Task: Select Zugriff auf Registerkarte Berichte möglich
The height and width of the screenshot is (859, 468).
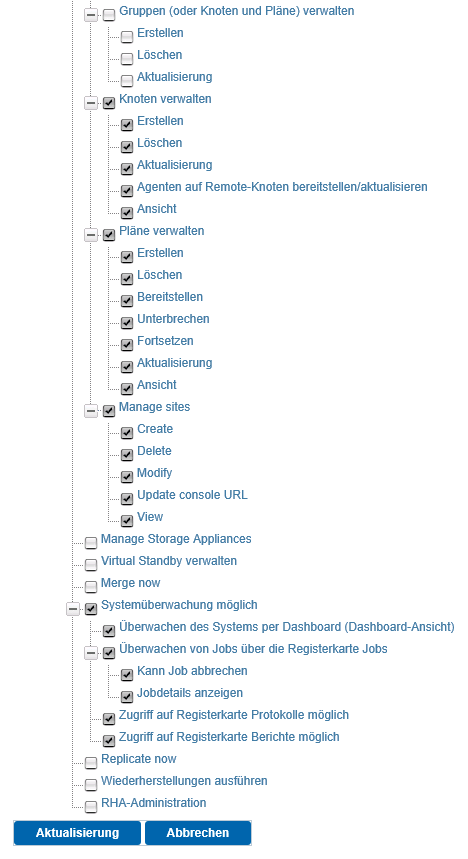Action: pyautogui.click(x=229, y=737)
